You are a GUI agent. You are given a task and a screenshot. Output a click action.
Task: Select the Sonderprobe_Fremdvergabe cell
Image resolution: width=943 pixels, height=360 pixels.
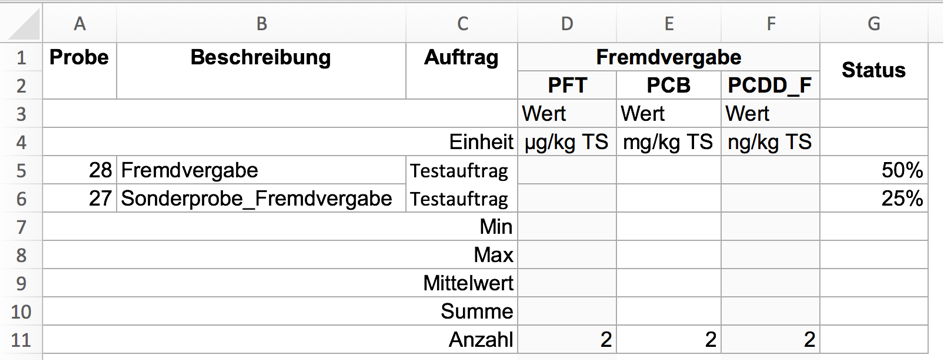[x=261, y=198]
